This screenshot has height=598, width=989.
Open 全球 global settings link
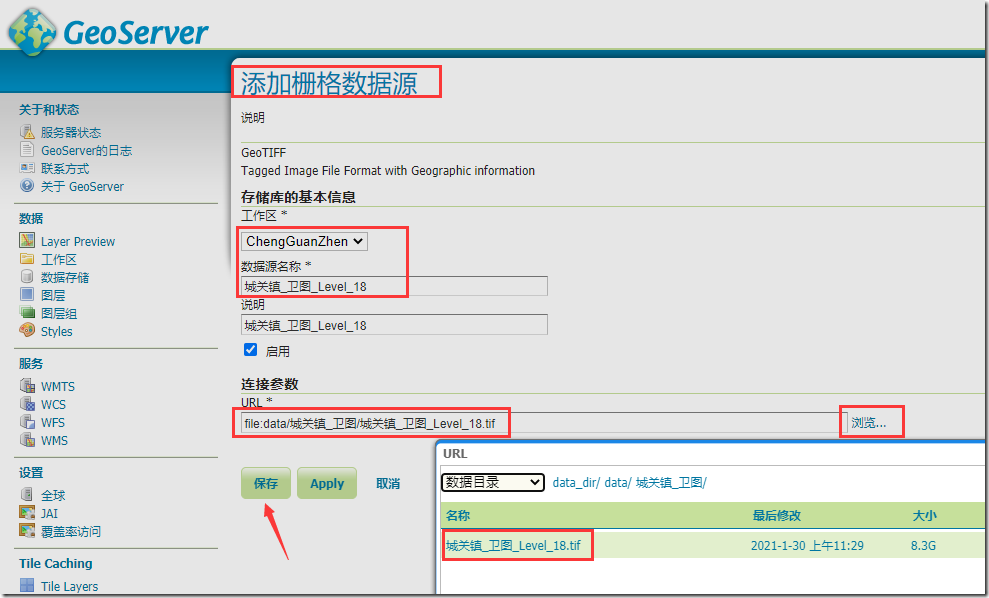53,495
